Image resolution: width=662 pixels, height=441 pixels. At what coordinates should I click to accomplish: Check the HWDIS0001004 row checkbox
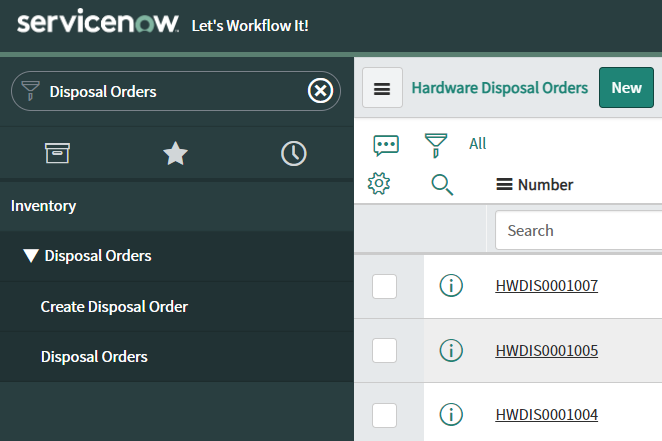(384, 415)
